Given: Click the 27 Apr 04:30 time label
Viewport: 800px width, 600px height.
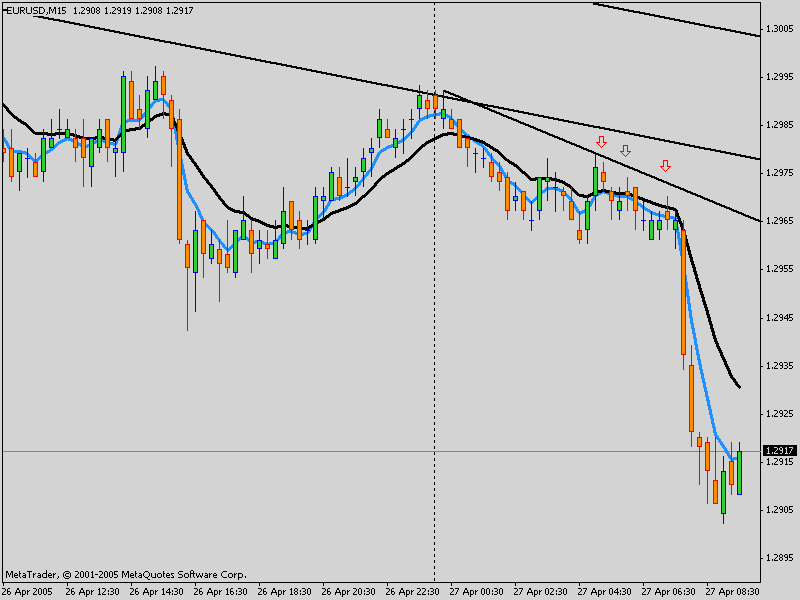Looking at the screenshot, I should click(605, 592).
